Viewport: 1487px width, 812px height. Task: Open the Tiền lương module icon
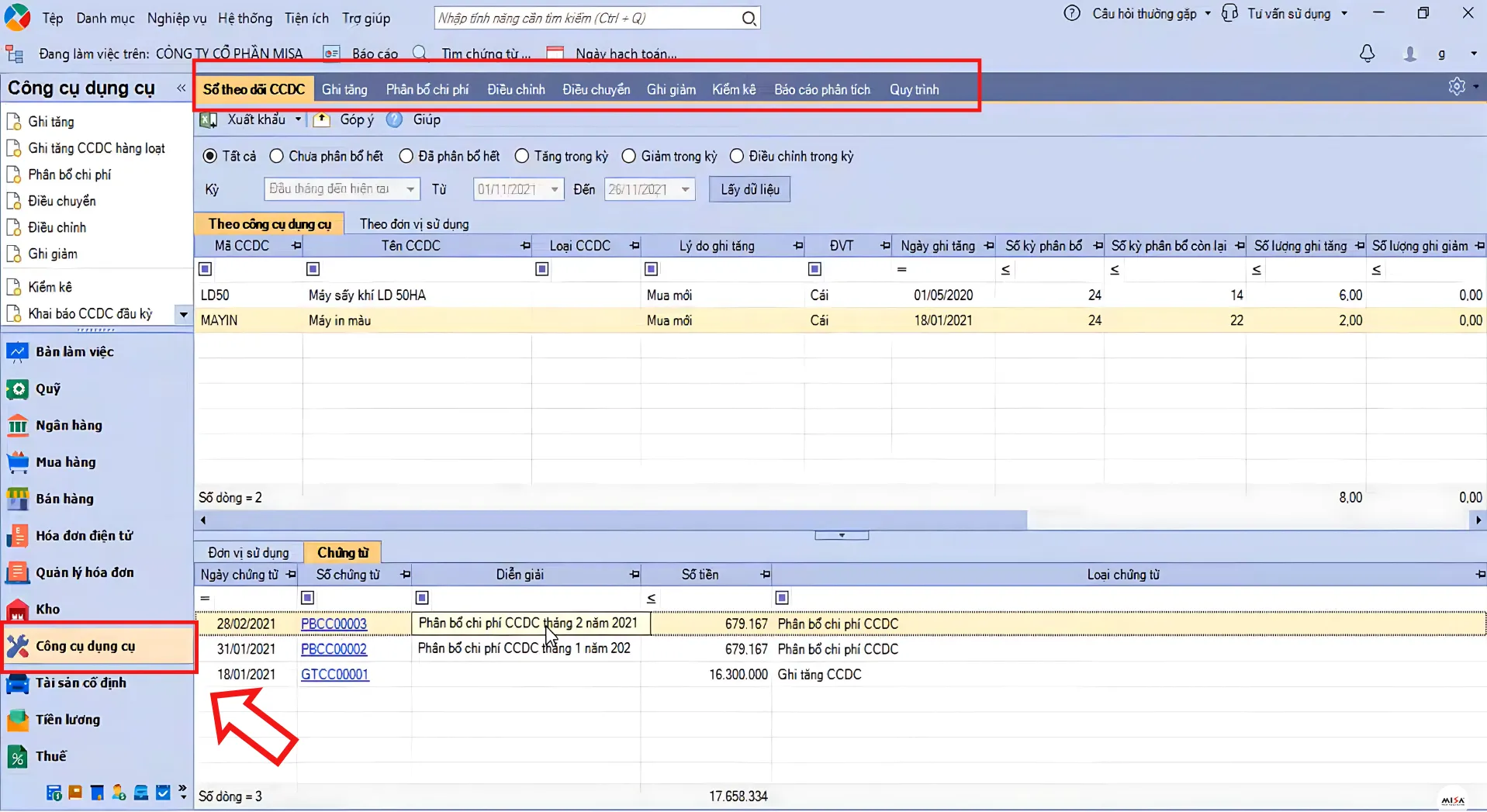coord(17,720)
